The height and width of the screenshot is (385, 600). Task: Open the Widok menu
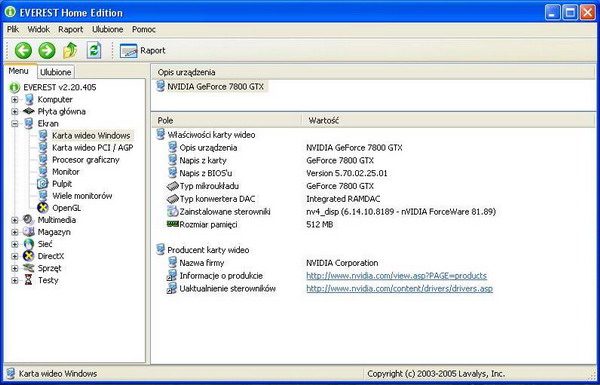(39, 29)
